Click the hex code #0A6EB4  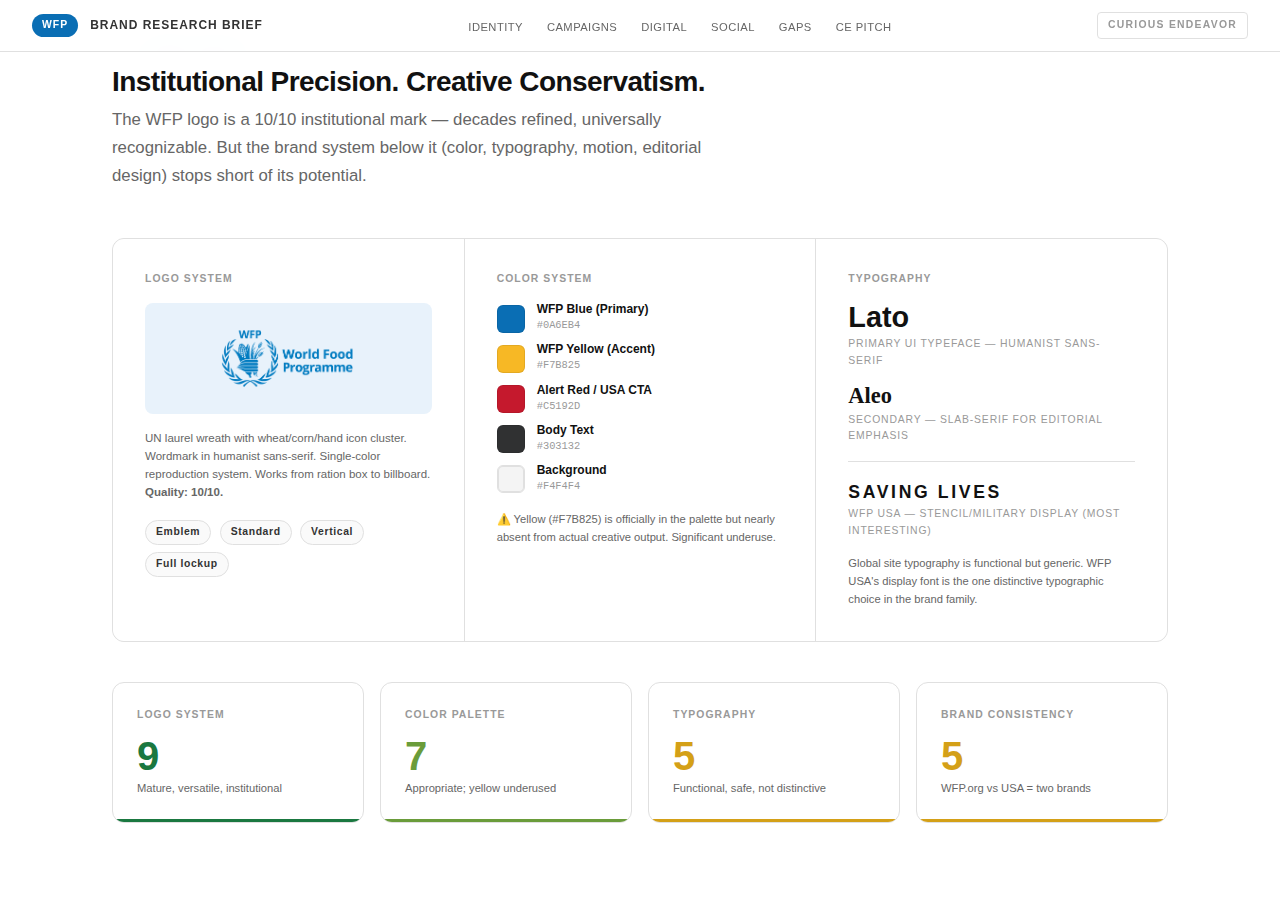pos(558,325)
